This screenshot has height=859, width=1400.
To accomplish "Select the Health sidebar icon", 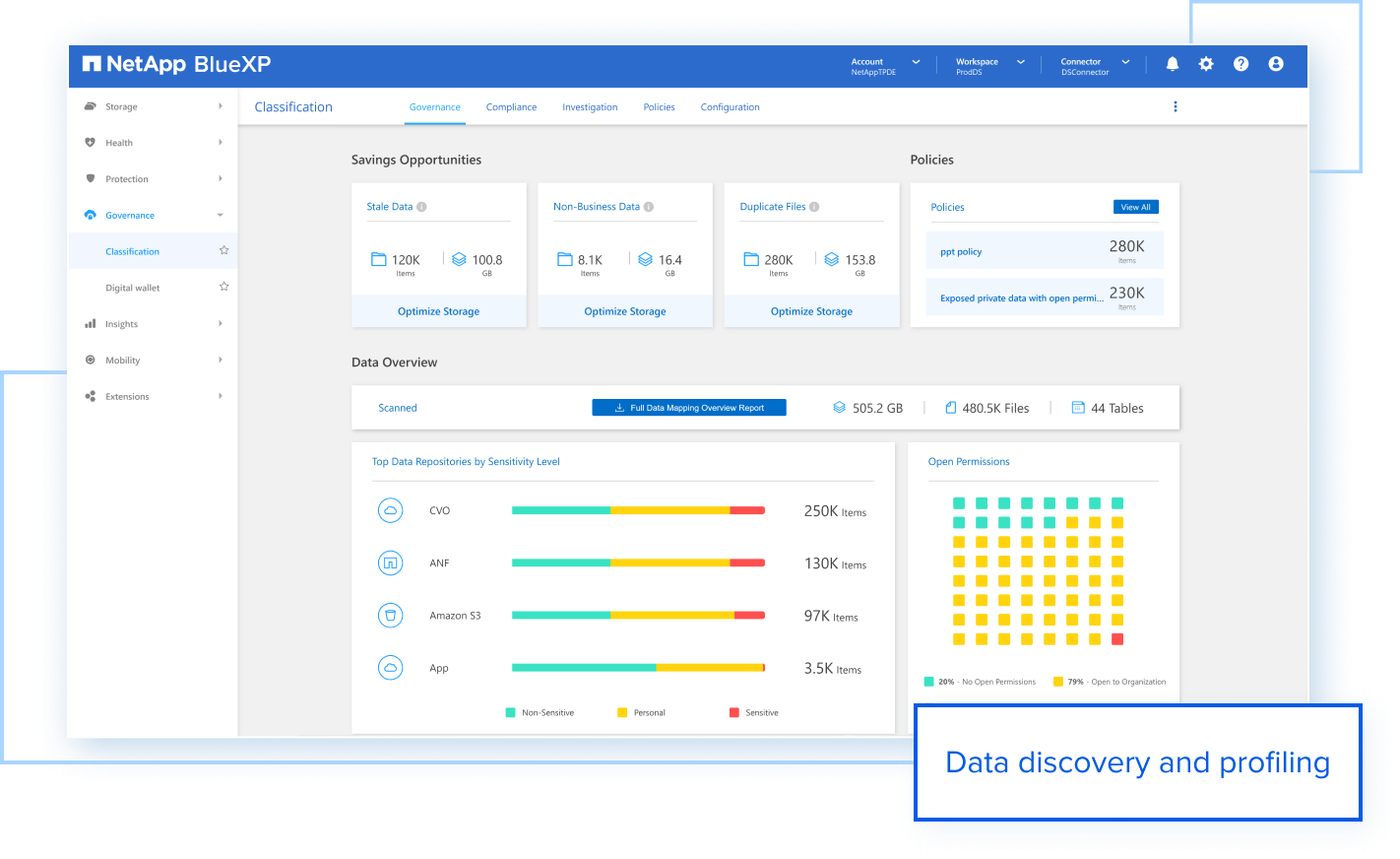I will pos(91,142).
